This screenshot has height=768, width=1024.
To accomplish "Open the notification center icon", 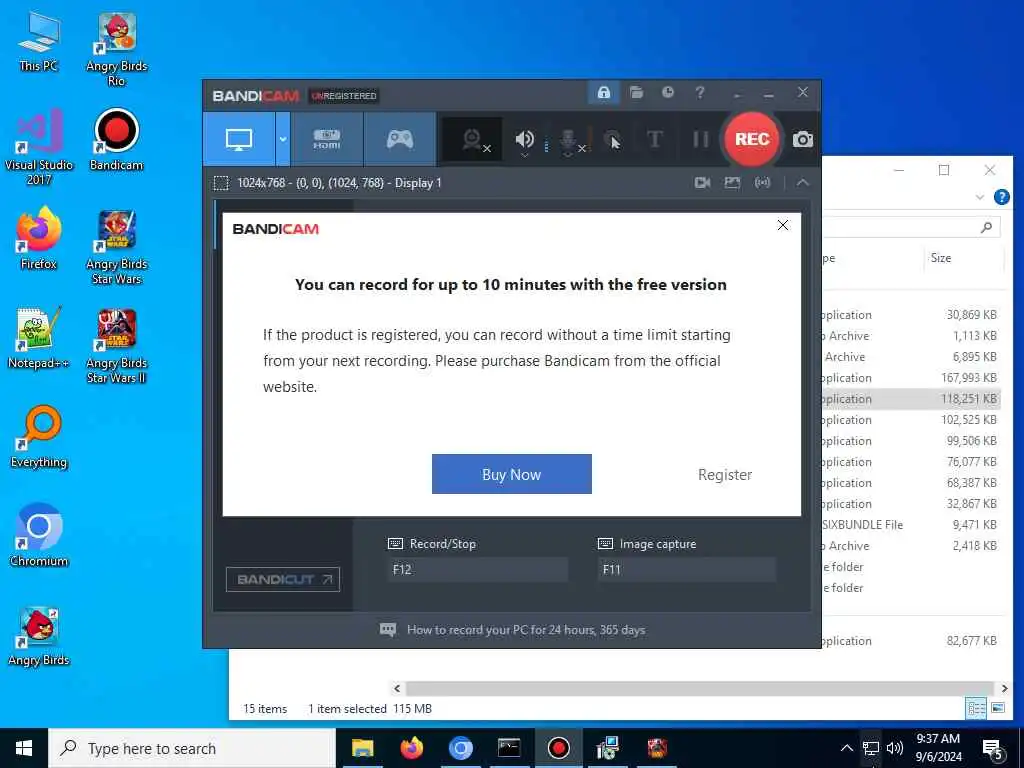I will 992,749.
